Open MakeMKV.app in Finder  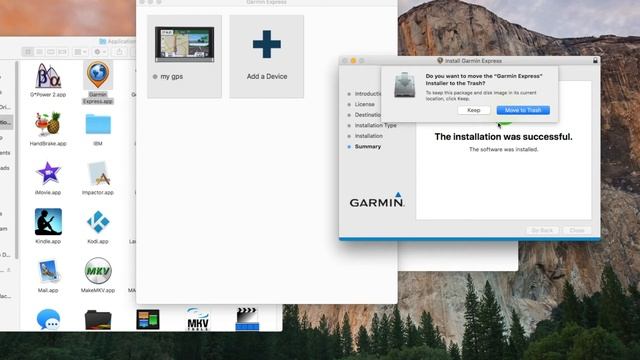pos(98,271)
